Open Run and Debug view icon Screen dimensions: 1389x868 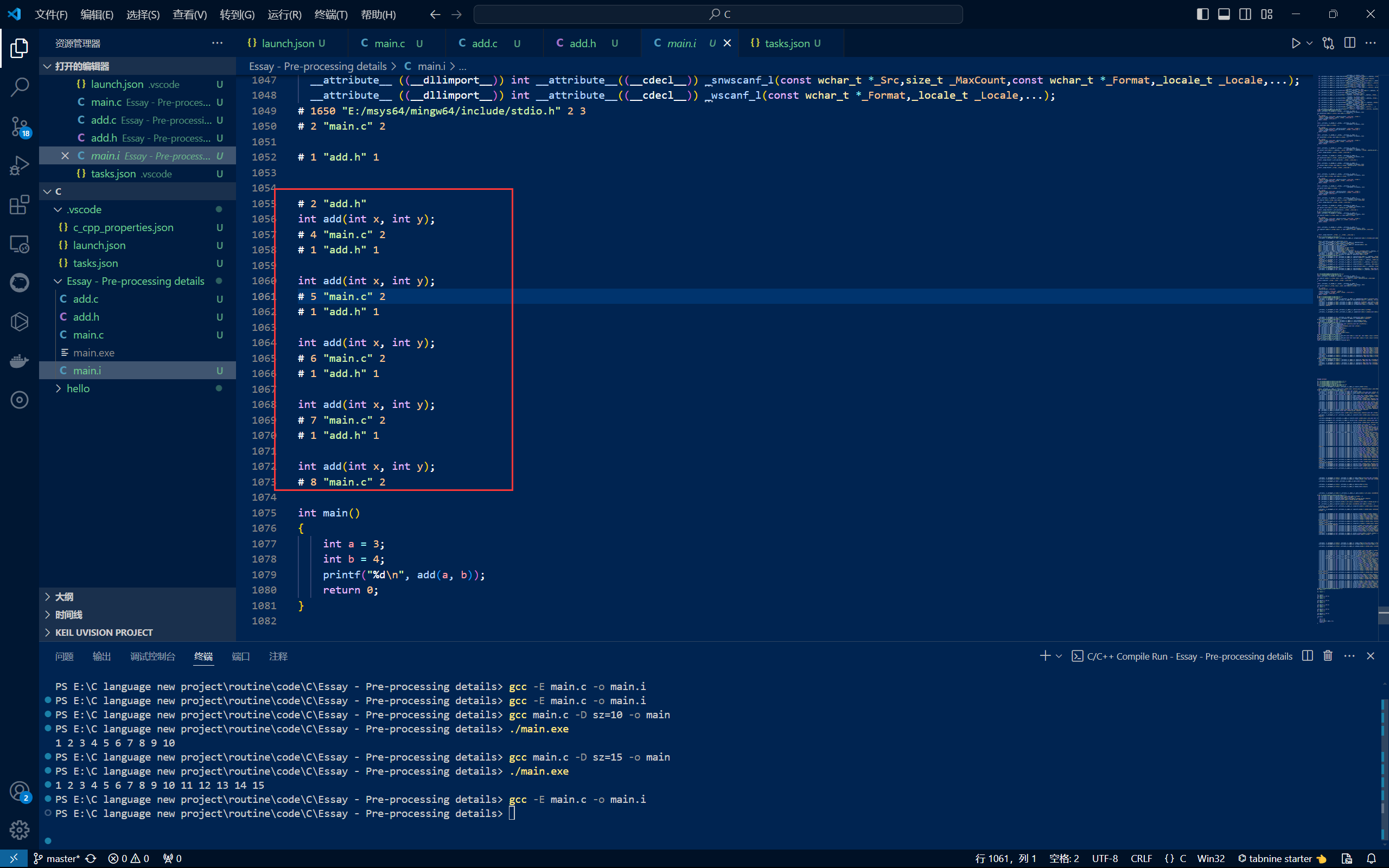tap(20, 165)
